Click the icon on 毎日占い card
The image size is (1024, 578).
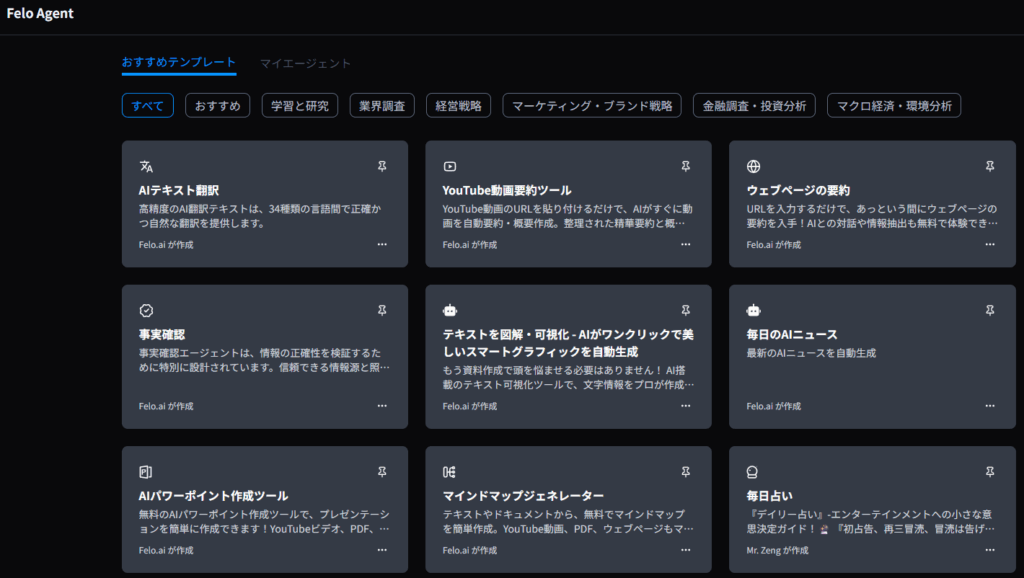(754, 472)
